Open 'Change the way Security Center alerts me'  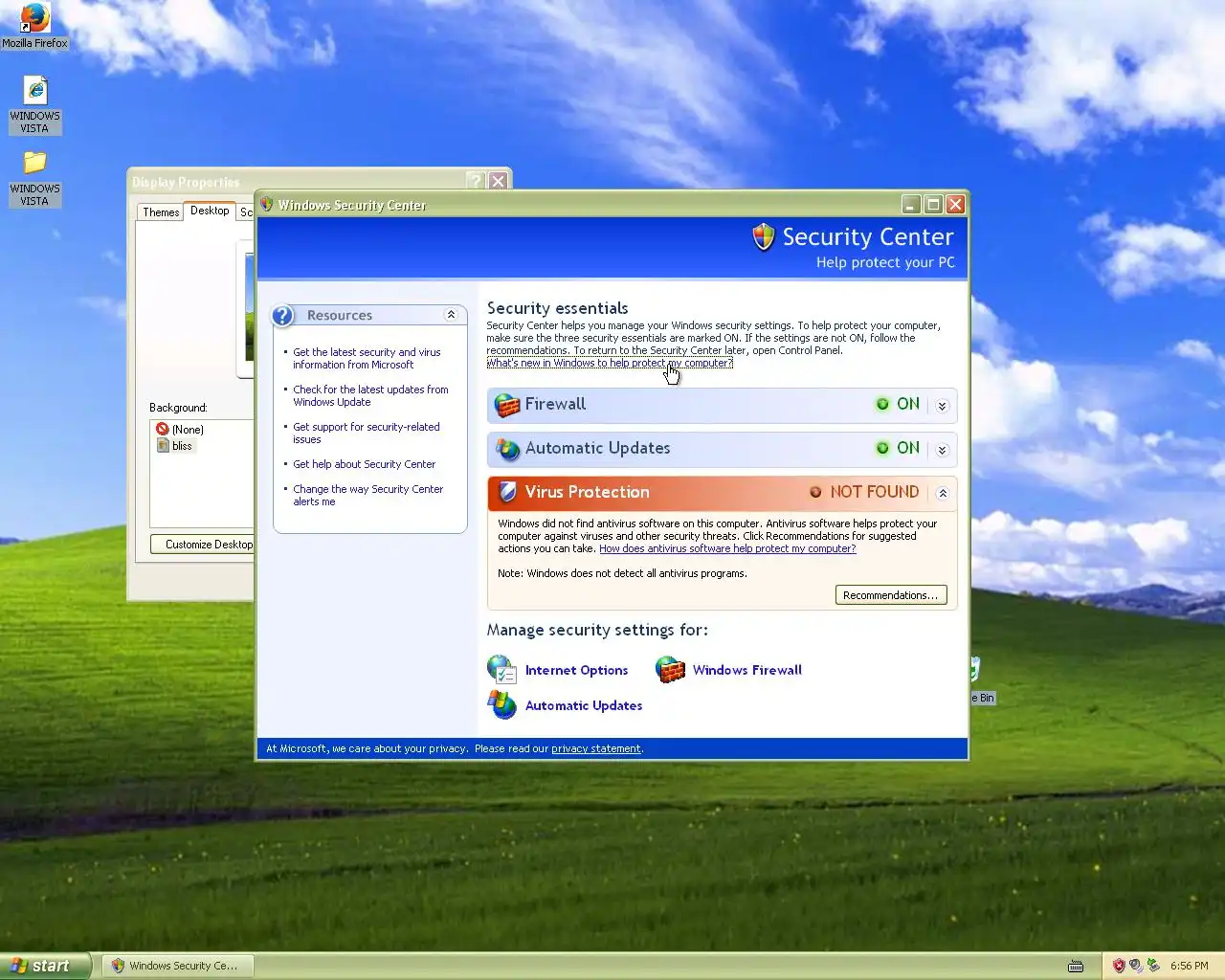click(x=367, y=495)
